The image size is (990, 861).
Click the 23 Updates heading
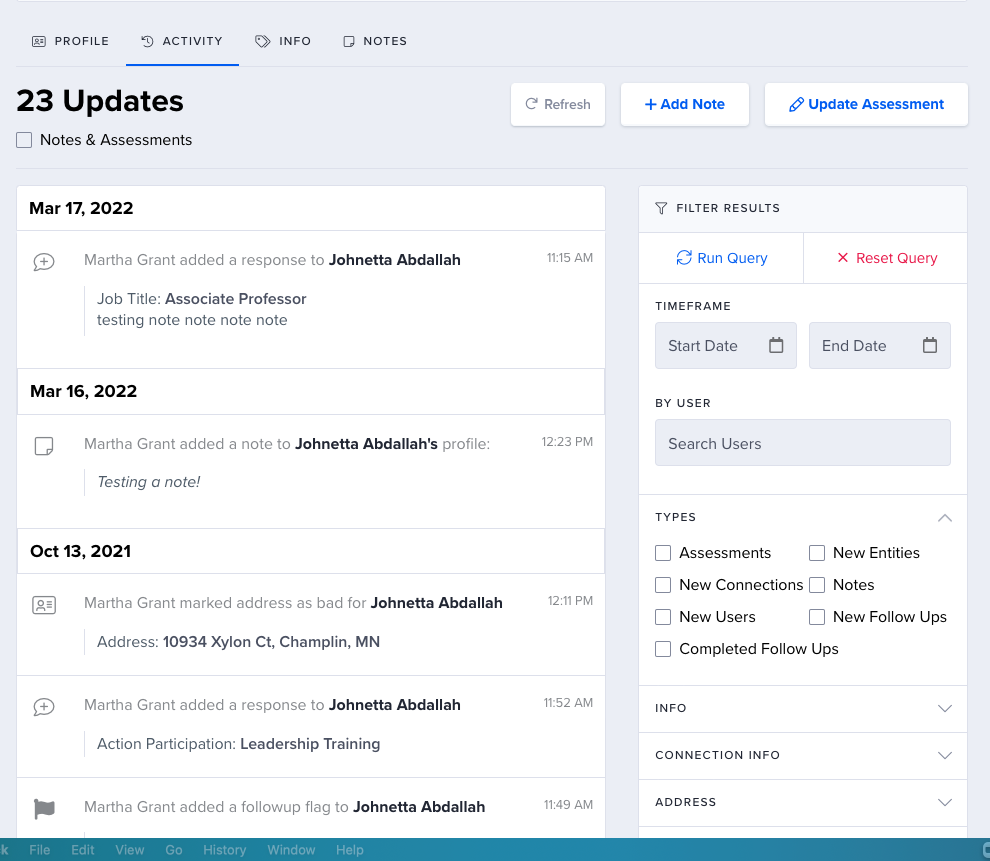[x=100, y=101]
